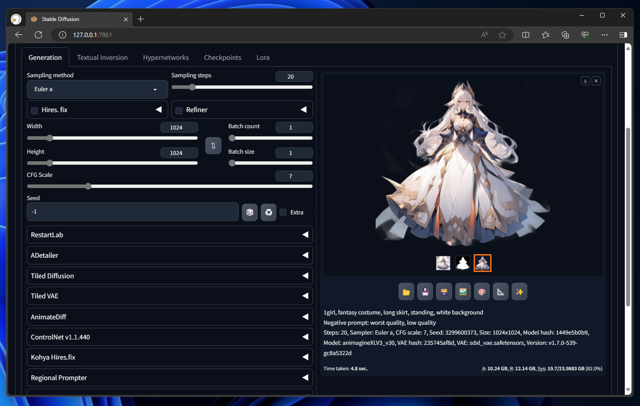Expand the ControlNet v1.1.440 panel
640x406 pixels.
coord(169,337)
